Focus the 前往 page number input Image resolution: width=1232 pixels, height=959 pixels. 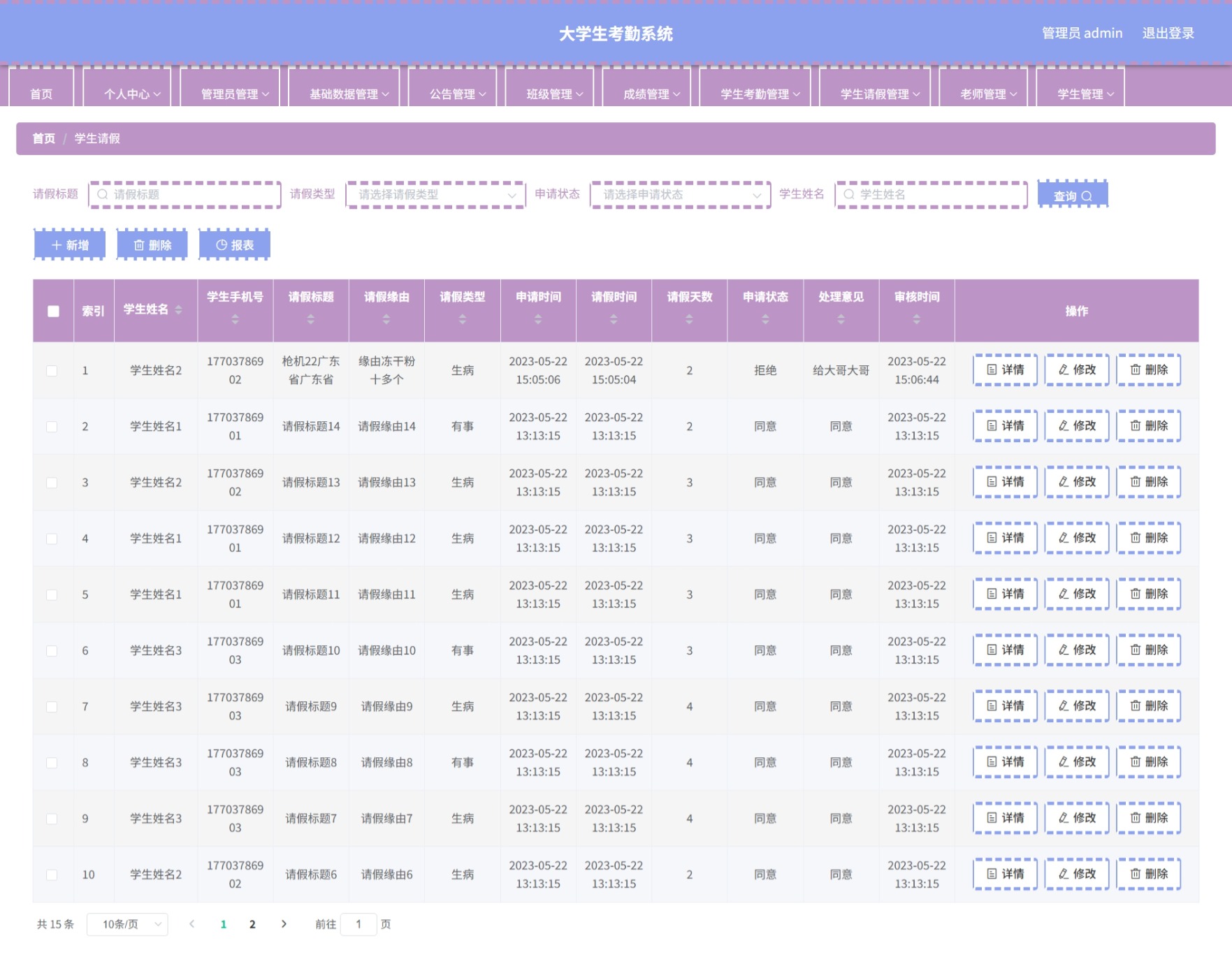358,924
